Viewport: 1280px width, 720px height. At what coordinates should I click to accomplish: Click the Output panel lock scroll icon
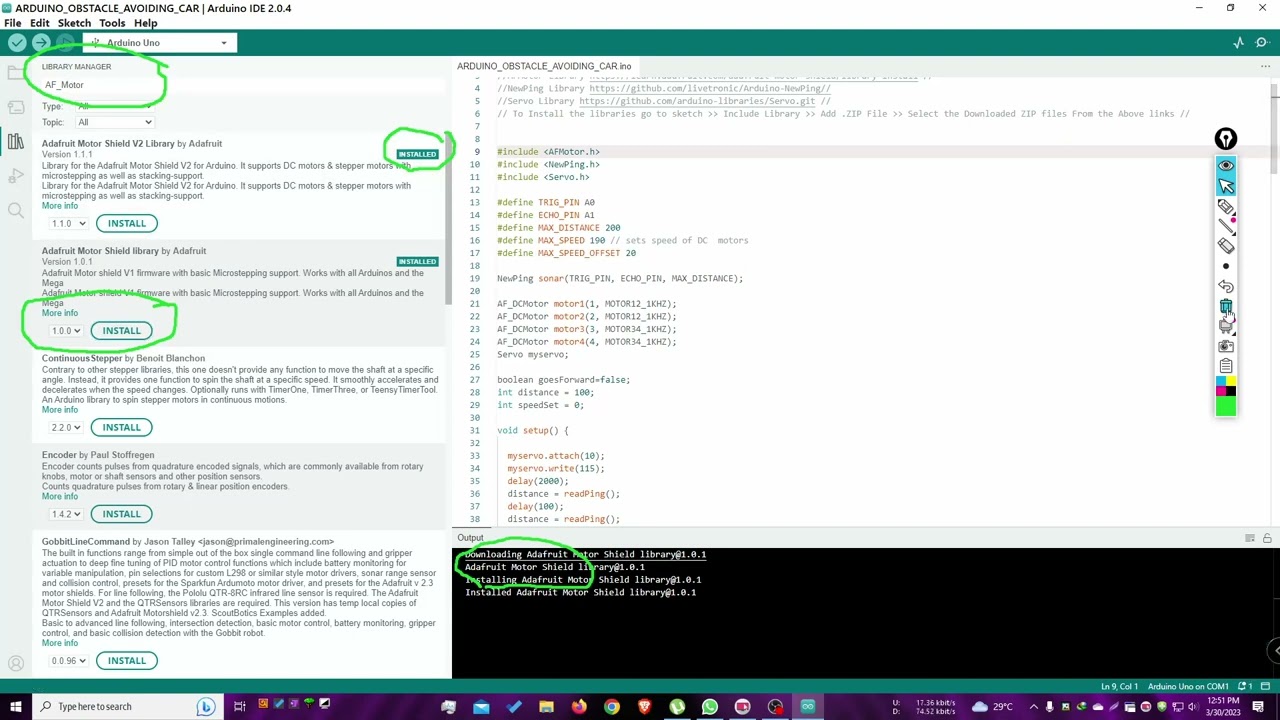coord(1267,538)
